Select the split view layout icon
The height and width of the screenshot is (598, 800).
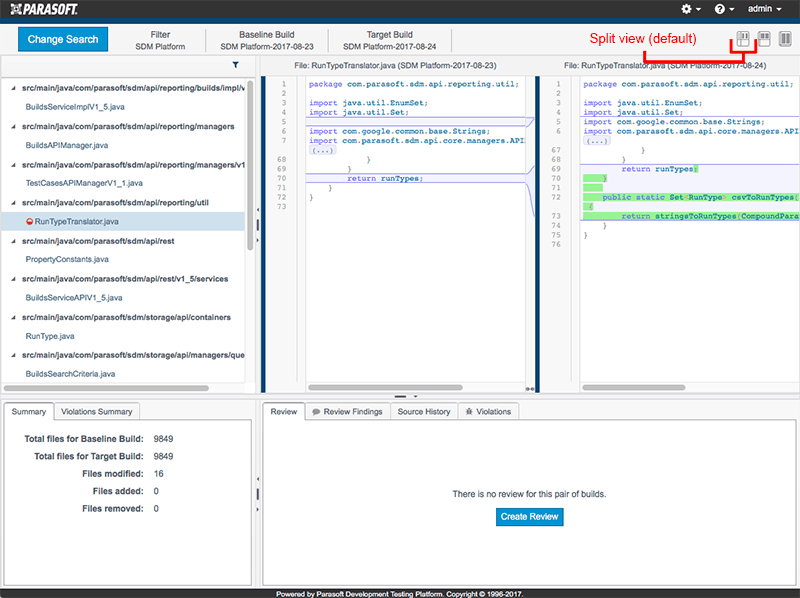(743, 39)
